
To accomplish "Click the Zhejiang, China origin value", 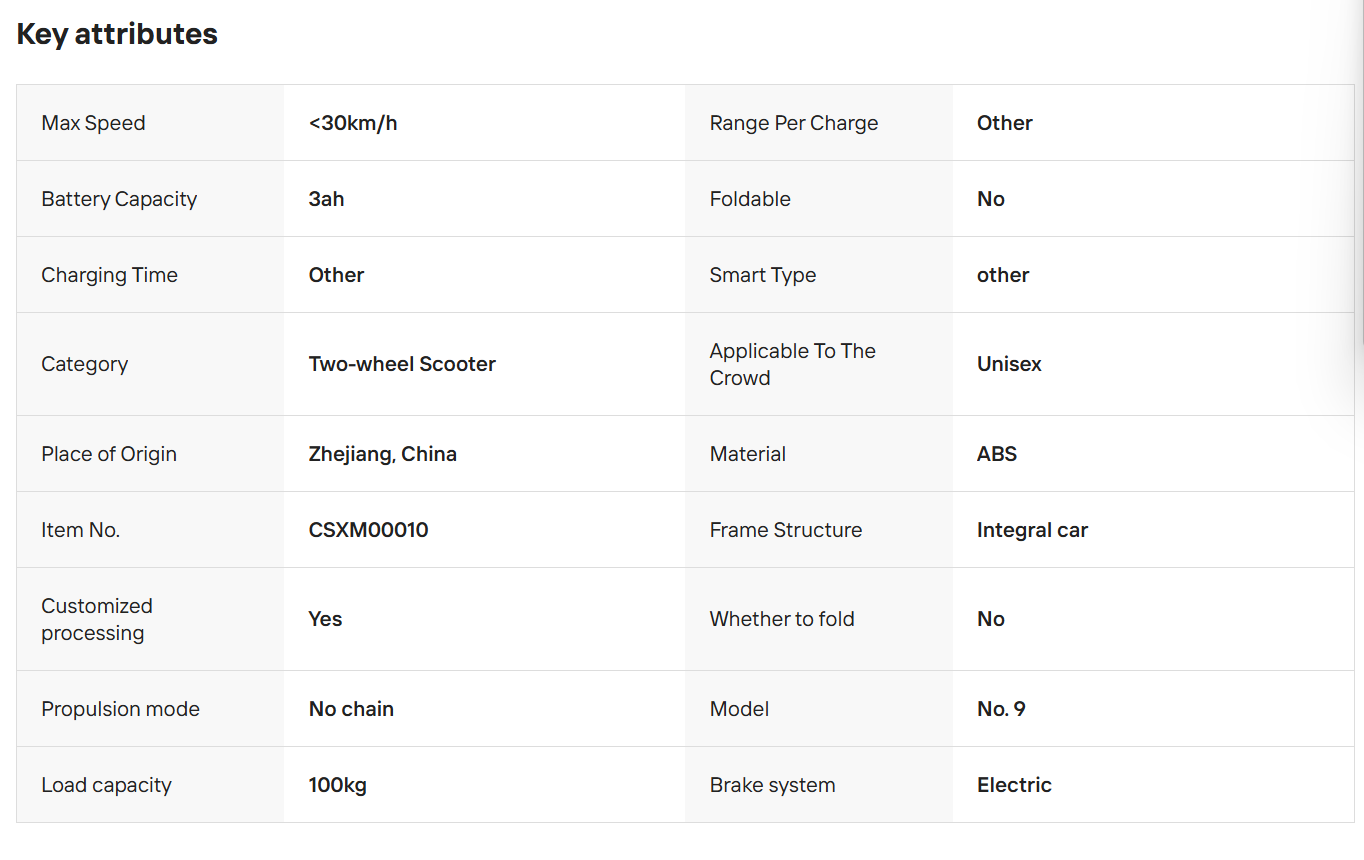I will pyautogui.click(x=383, y=454).
